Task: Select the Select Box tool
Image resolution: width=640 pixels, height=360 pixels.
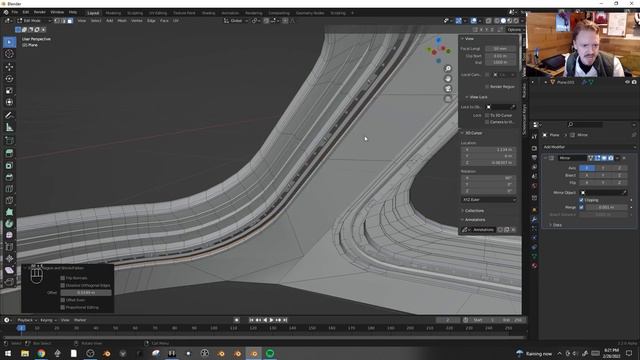Action: tap(9, 42)
